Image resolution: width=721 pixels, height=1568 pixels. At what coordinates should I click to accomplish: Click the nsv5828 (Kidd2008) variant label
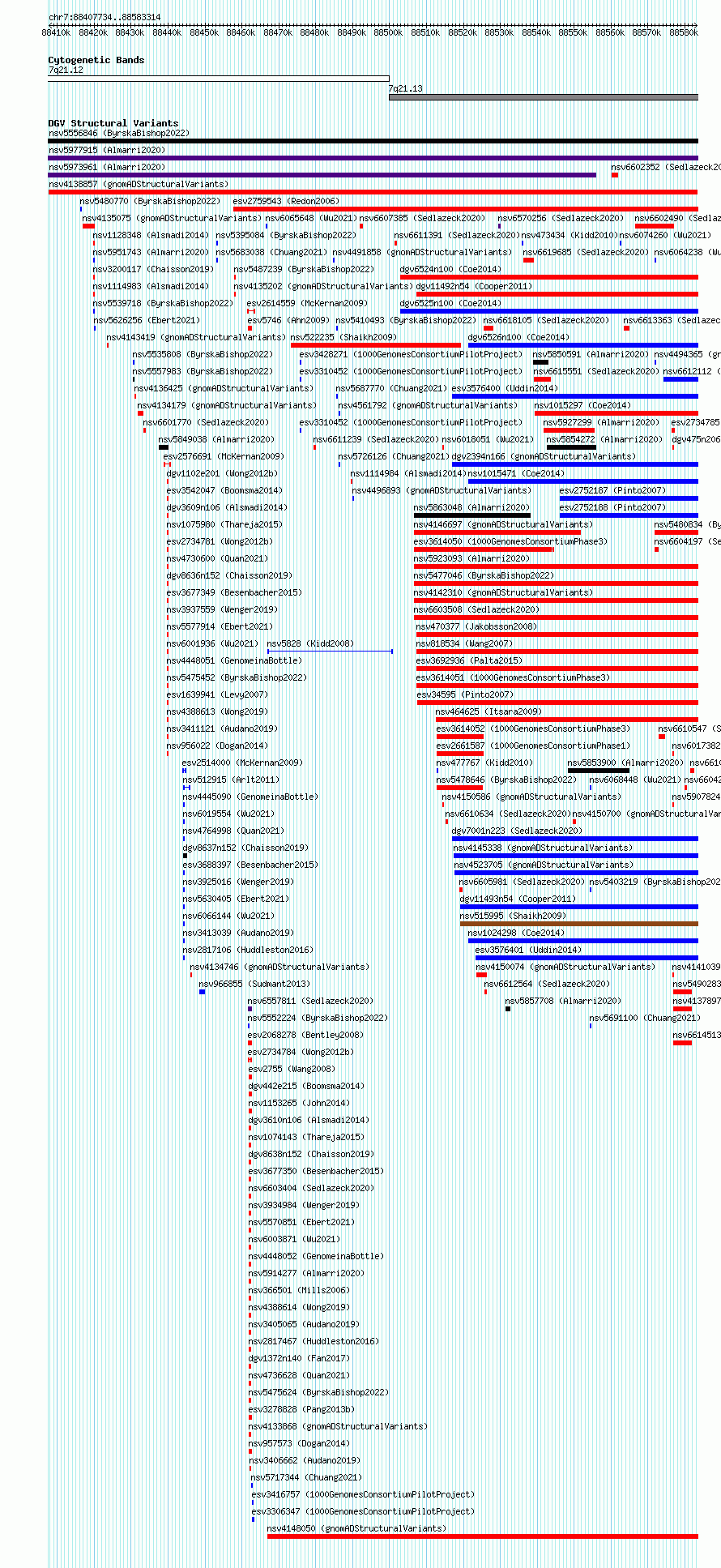(x=310, y=643)
